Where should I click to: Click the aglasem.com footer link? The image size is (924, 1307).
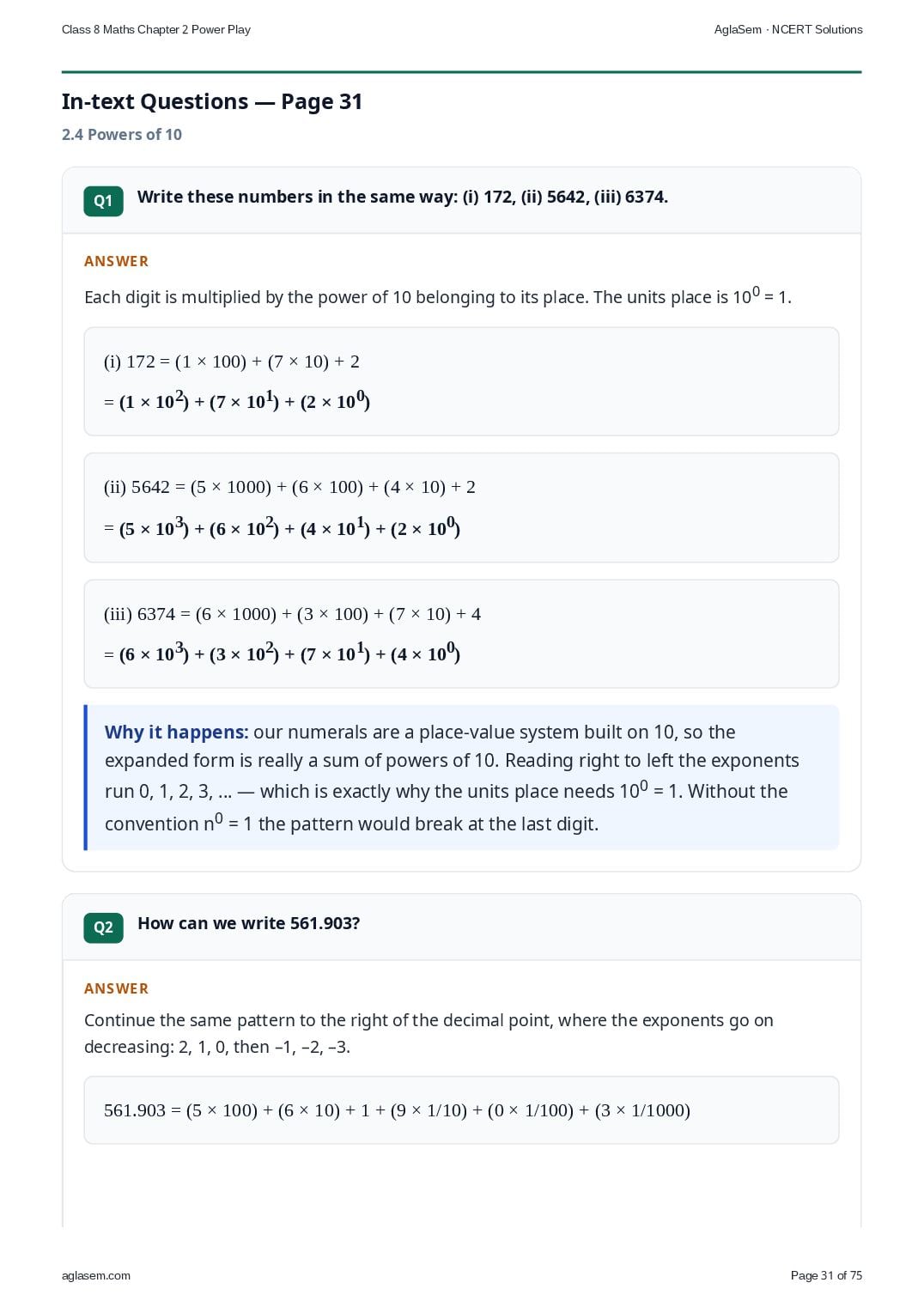click(x=96, y=1275)
